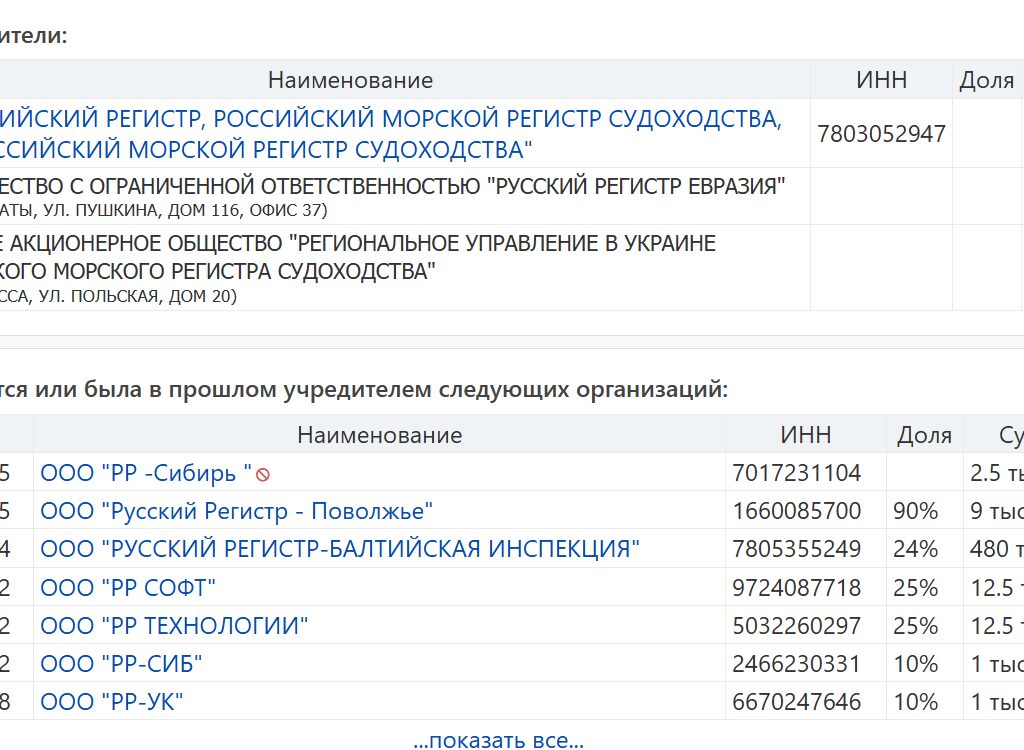The width and height of the screenshot is (1024, 750).
Task: Go to ООО "РР ТЕХНОЛОГИИ" page
Action: pos(174,626)
